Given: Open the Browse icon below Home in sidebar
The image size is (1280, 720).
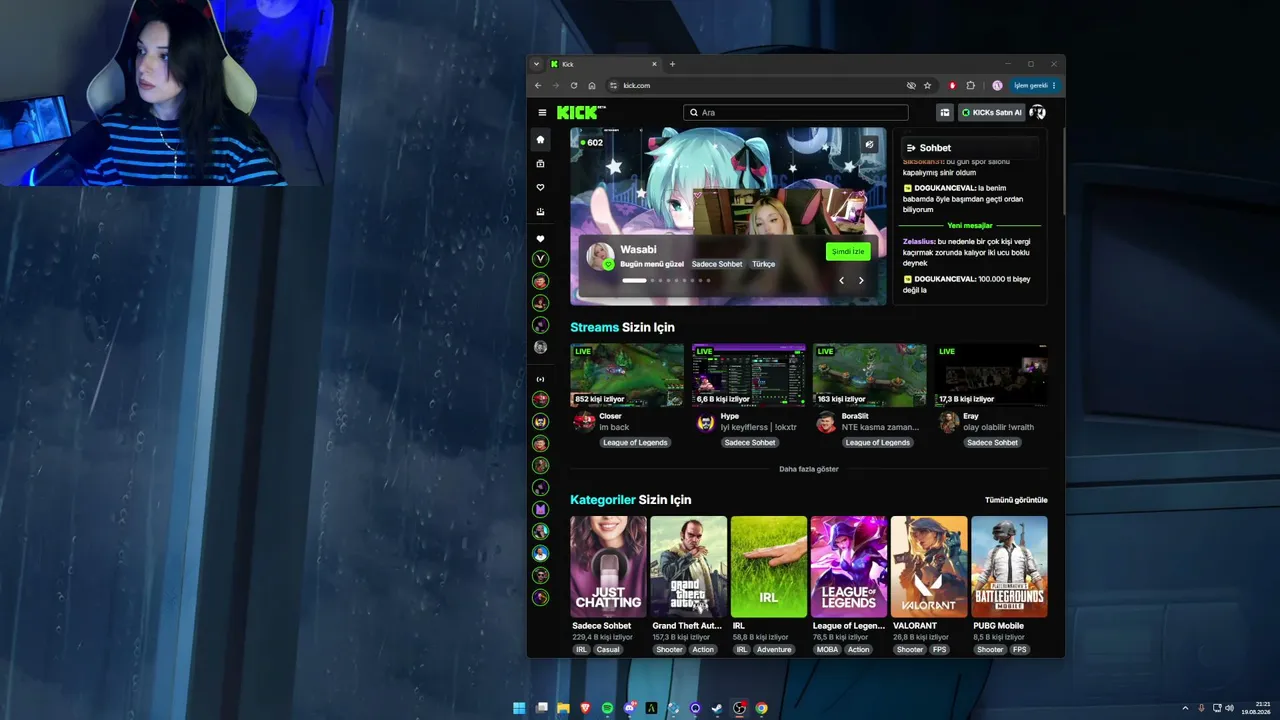Looking at the screenshot, I should (541, 164).
